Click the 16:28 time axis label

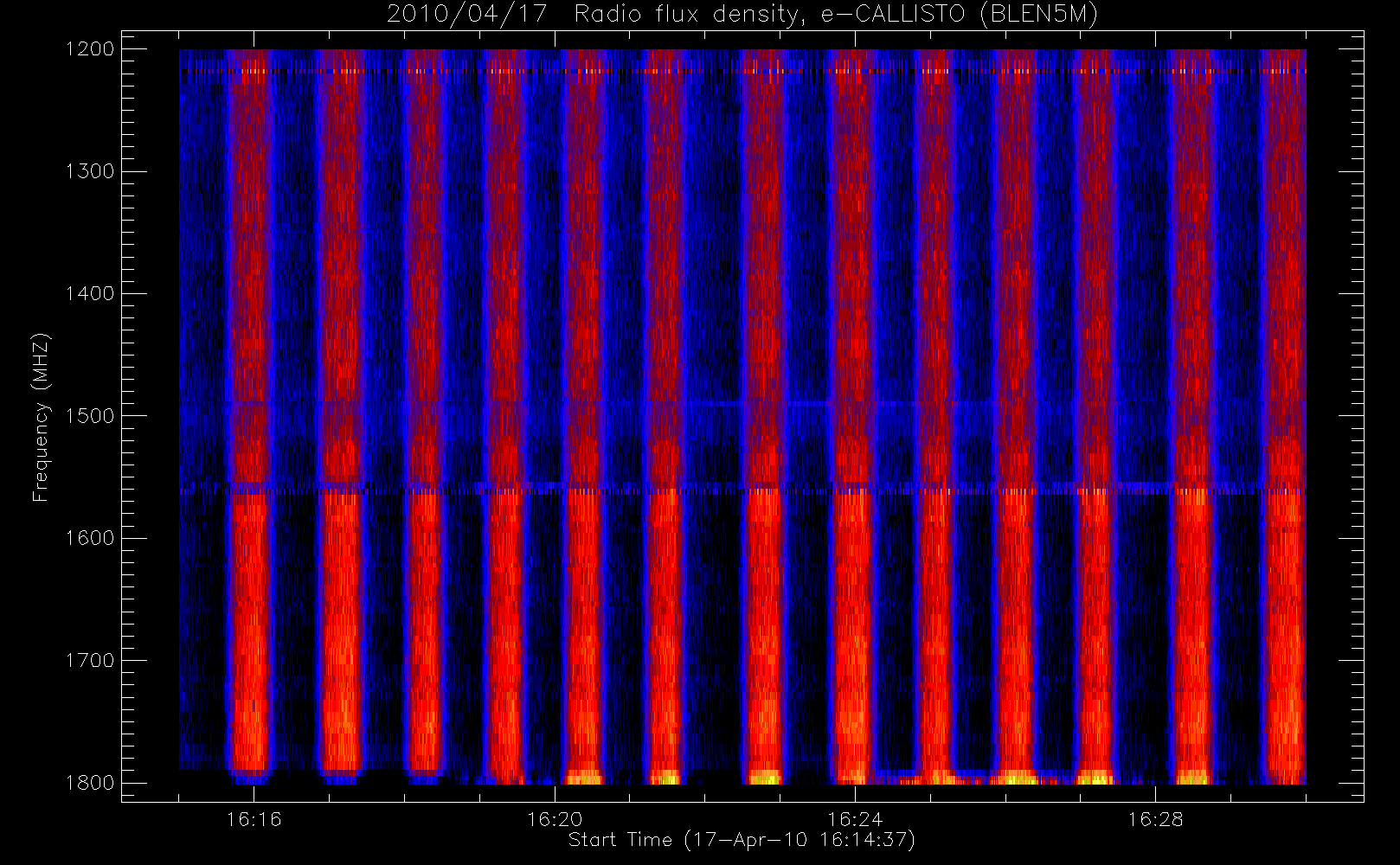(1155, 819)
